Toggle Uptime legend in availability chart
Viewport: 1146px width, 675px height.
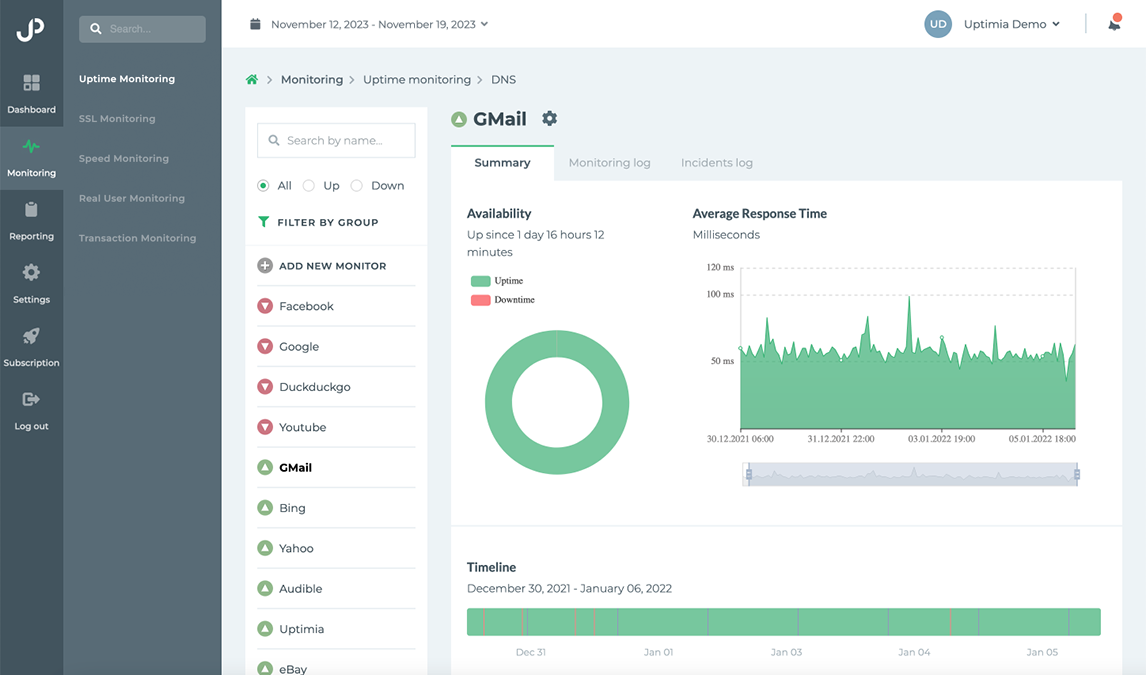coord(497,281)
